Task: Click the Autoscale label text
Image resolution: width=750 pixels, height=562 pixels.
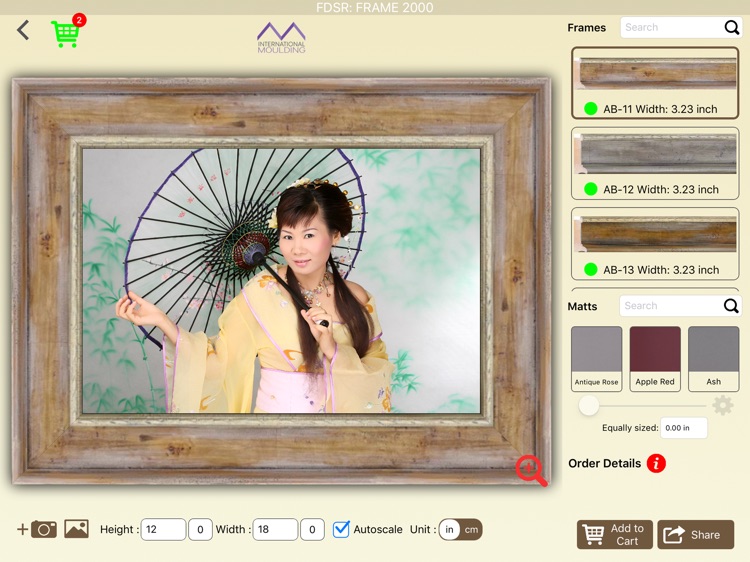Action: [378, 529]
